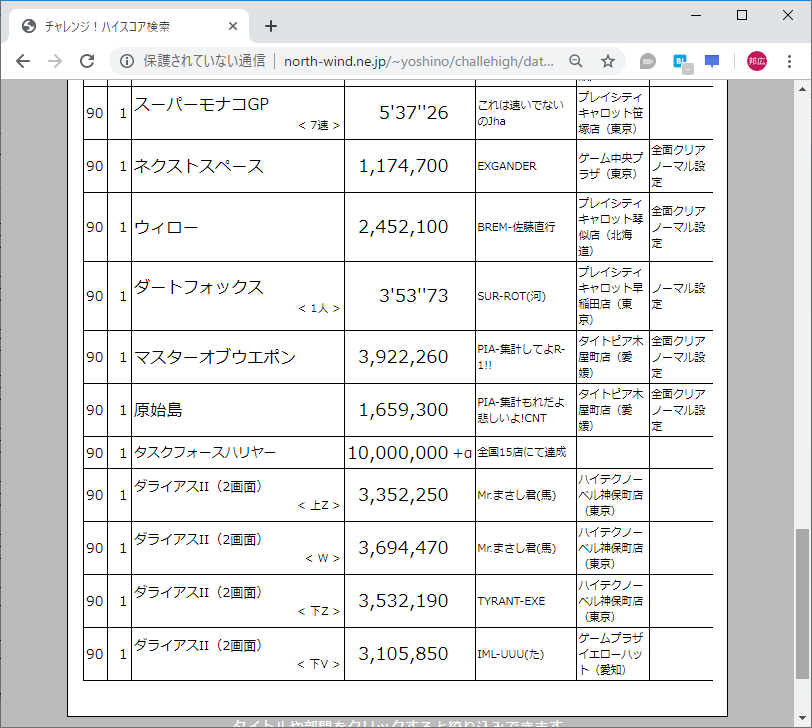812x728 pixels.
Task: Open title 原始島
Action: click(x=158, y=410)
